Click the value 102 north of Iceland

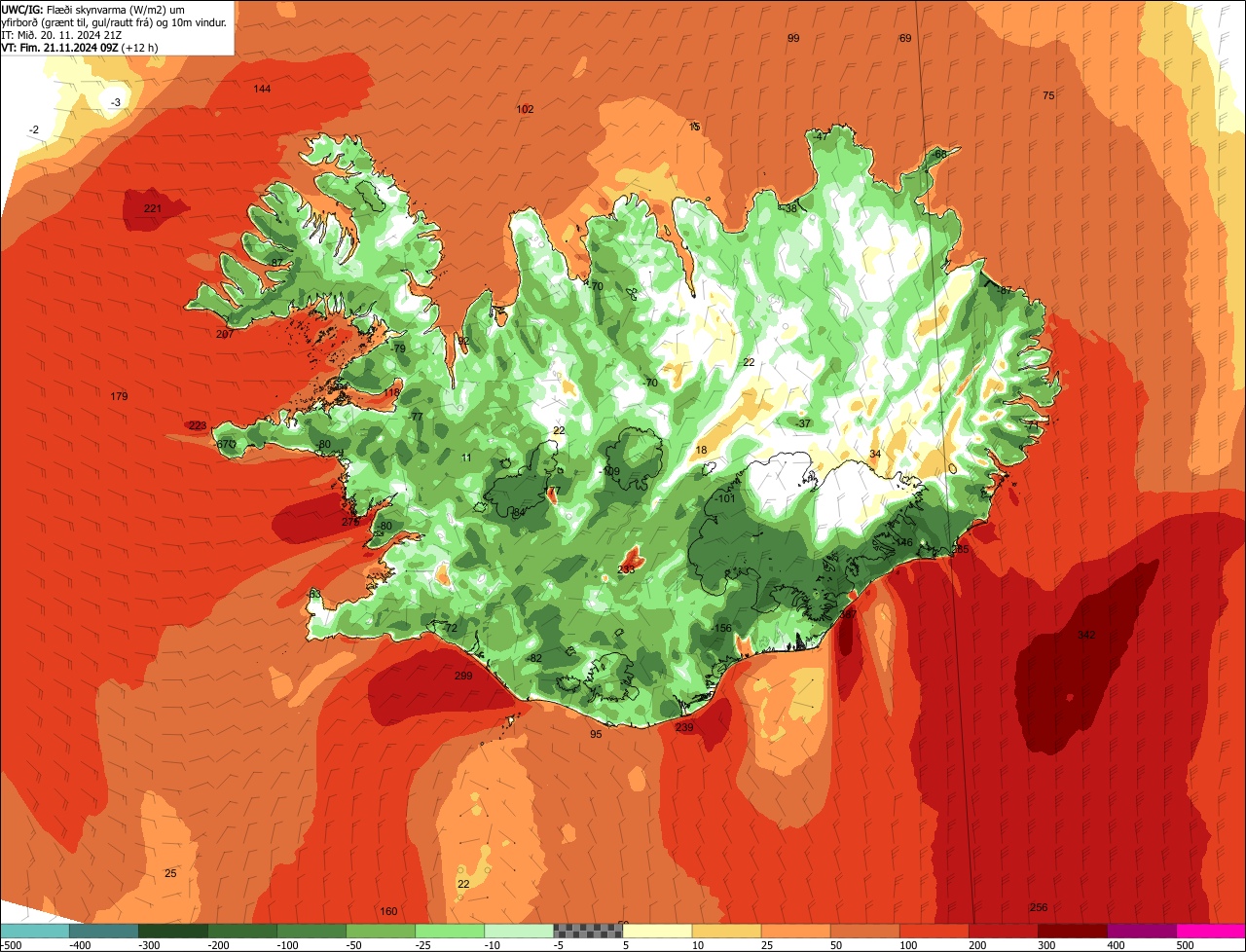(525, 109)
